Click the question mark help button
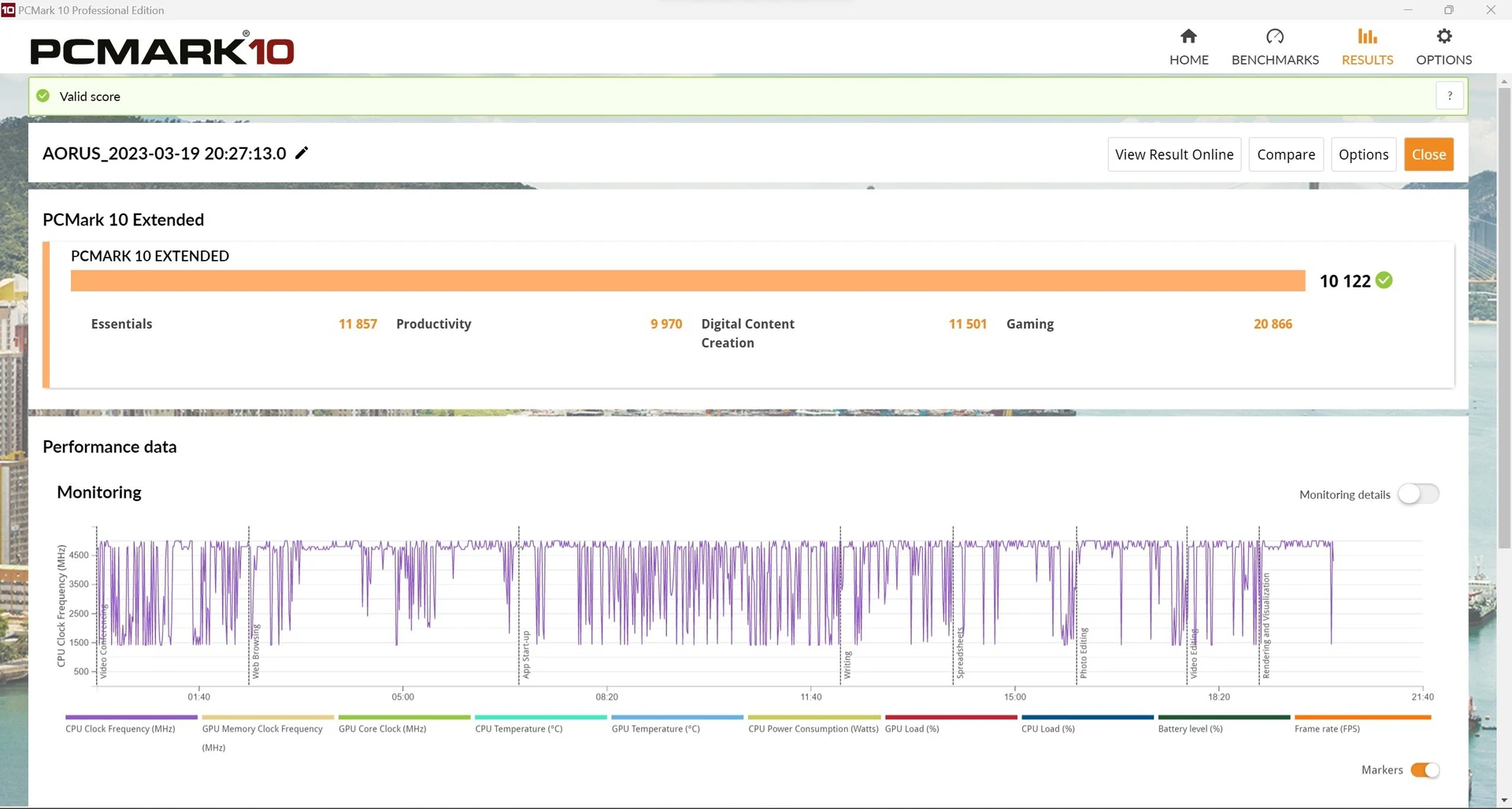The image size is (1512, 809). tap(1450, 96)
